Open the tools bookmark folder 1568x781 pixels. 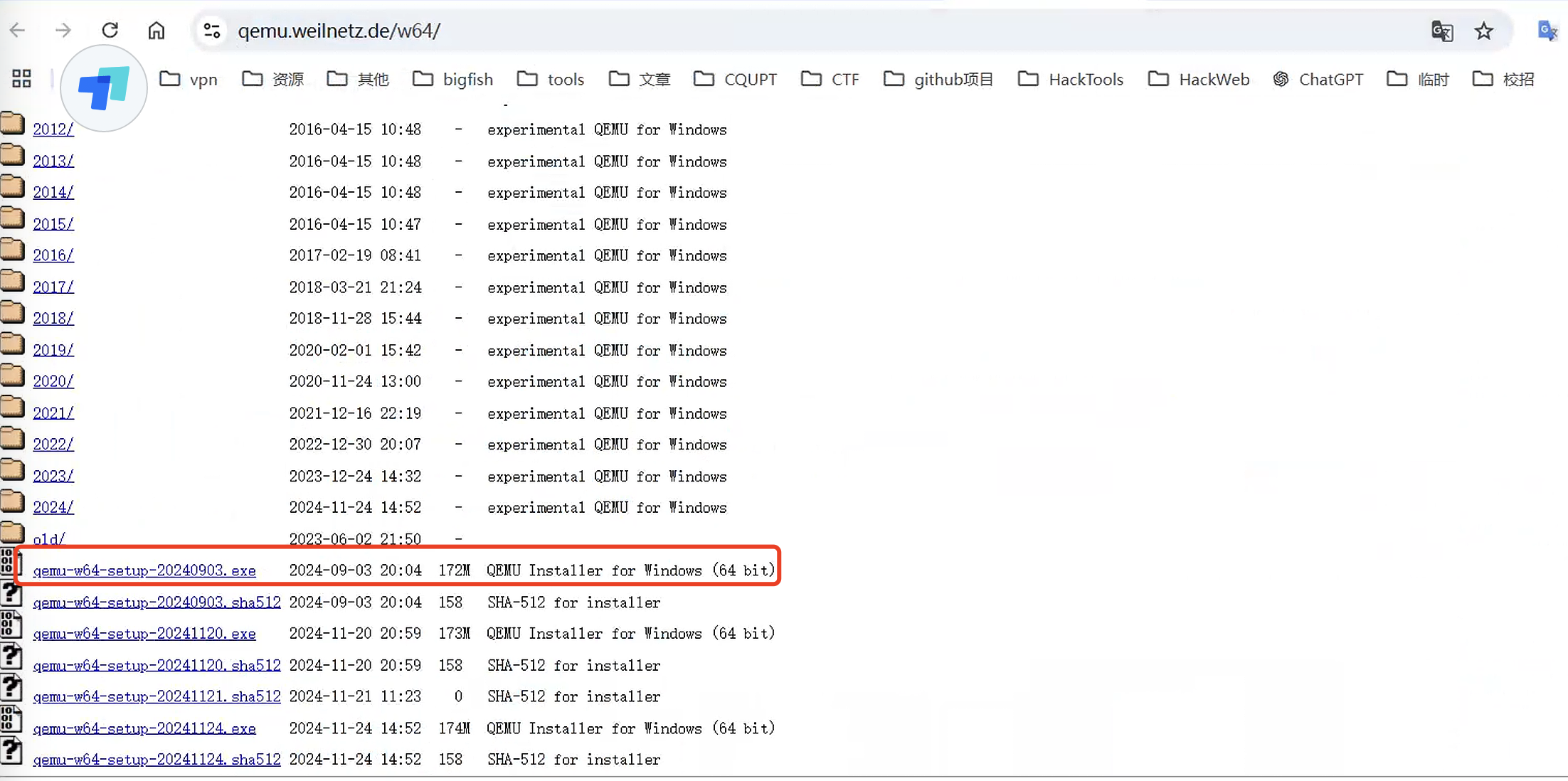(x=551, y=79)
